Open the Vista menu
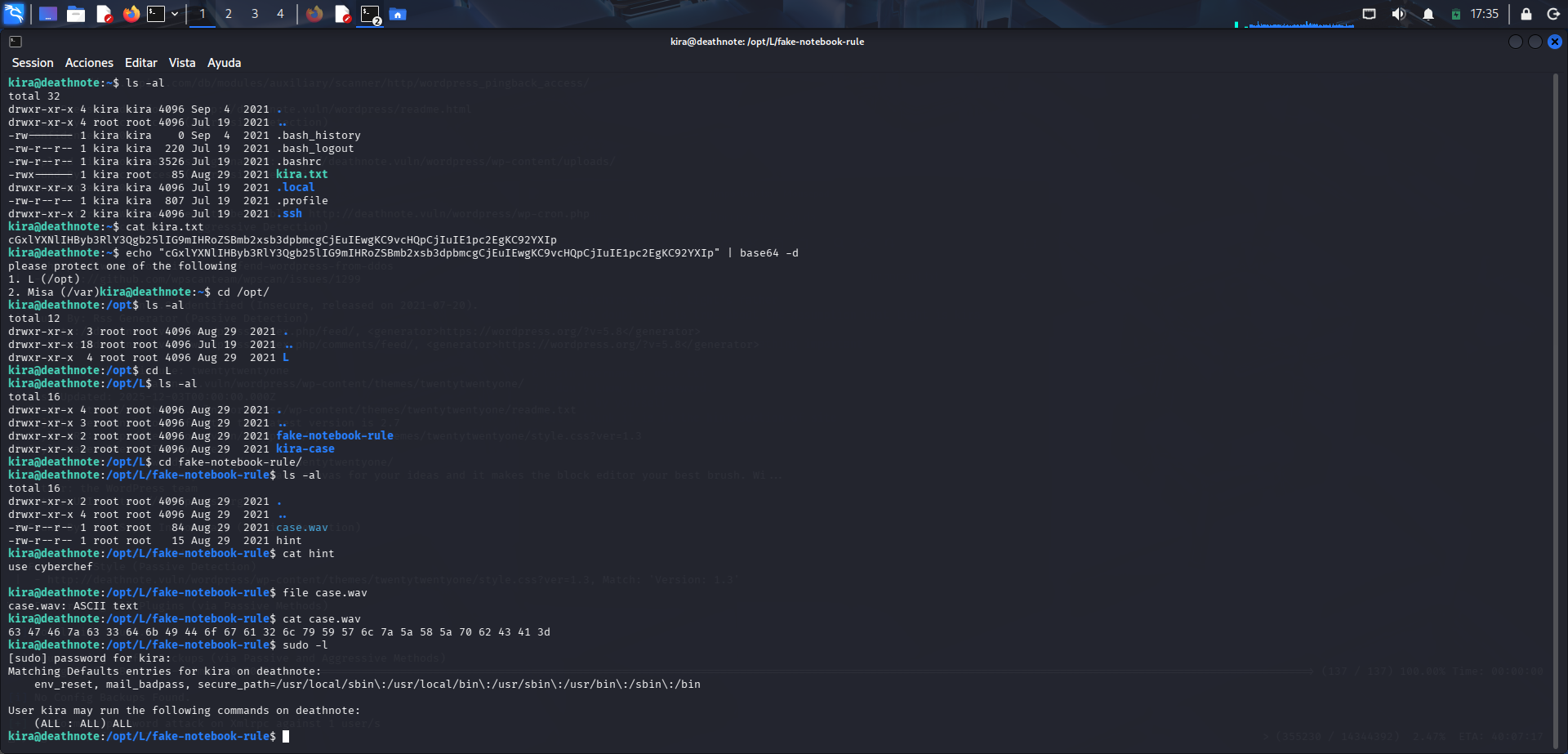Screen dimensions: 1568x754 click(x=181, y=62)
